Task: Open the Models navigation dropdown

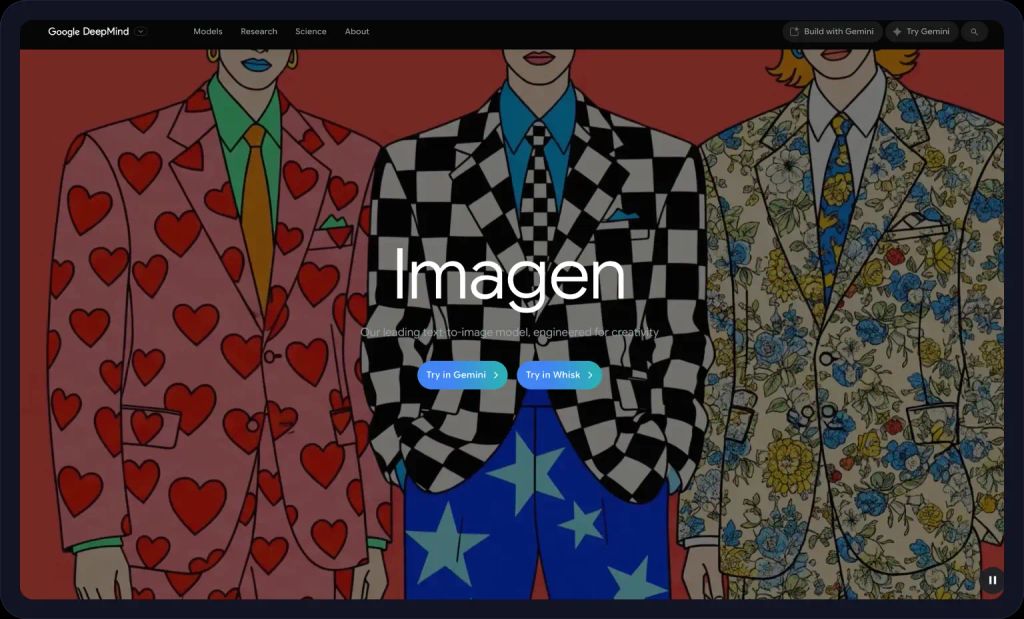Action: [207, 31]
